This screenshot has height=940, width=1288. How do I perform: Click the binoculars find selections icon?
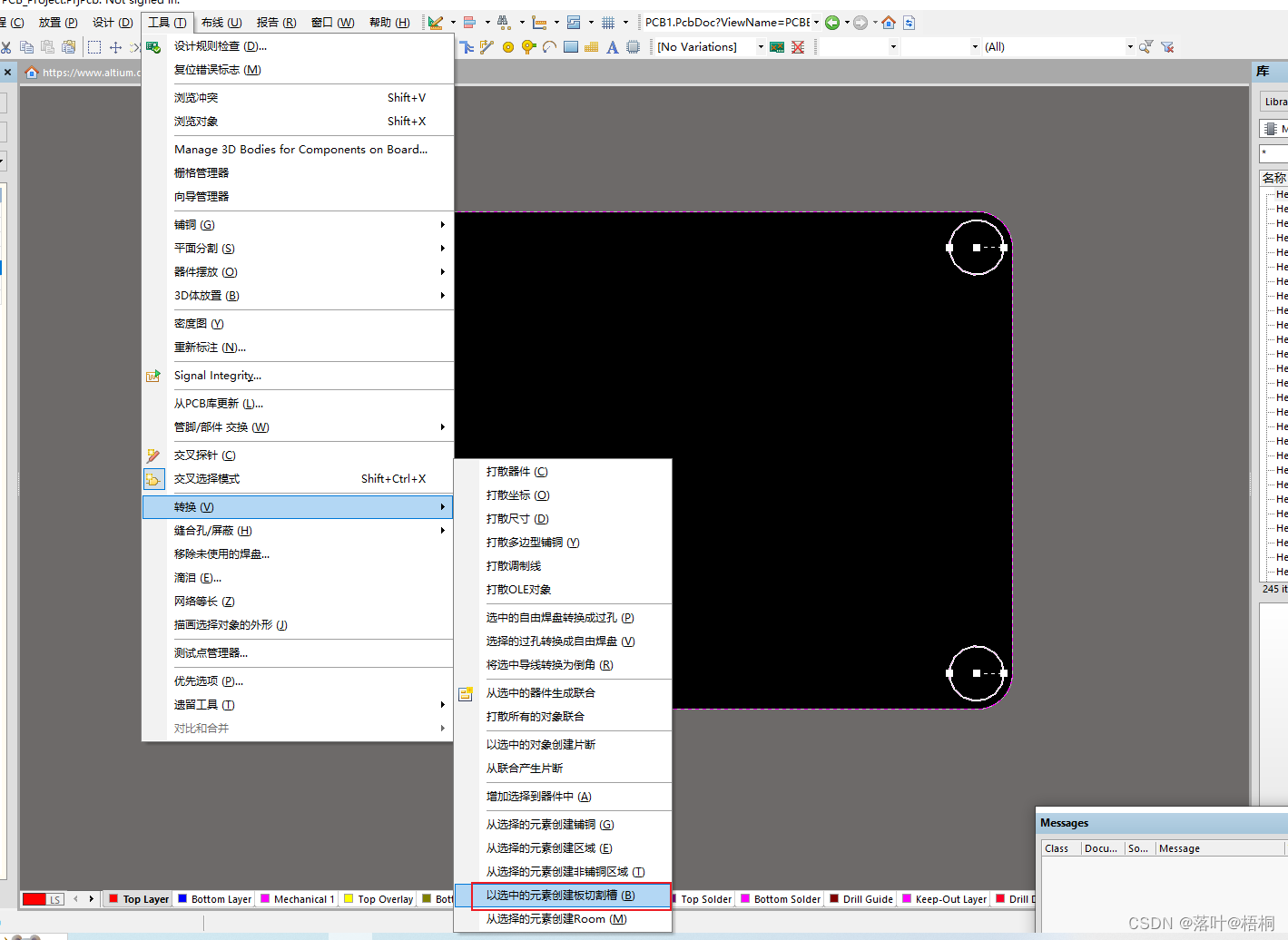click(x=503, y=23)
